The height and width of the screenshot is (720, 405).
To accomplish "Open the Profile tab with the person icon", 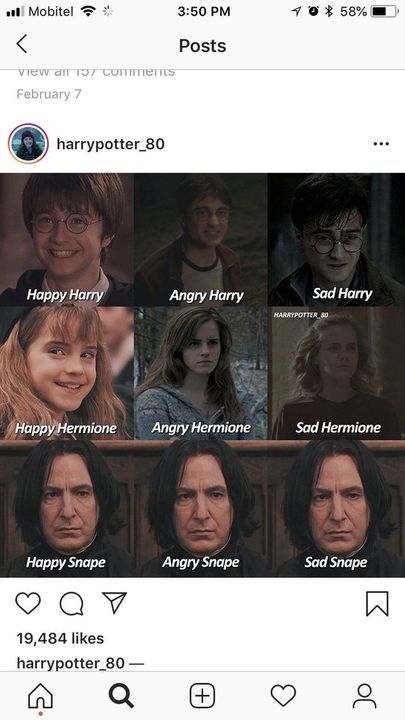I will click(365, 696).
